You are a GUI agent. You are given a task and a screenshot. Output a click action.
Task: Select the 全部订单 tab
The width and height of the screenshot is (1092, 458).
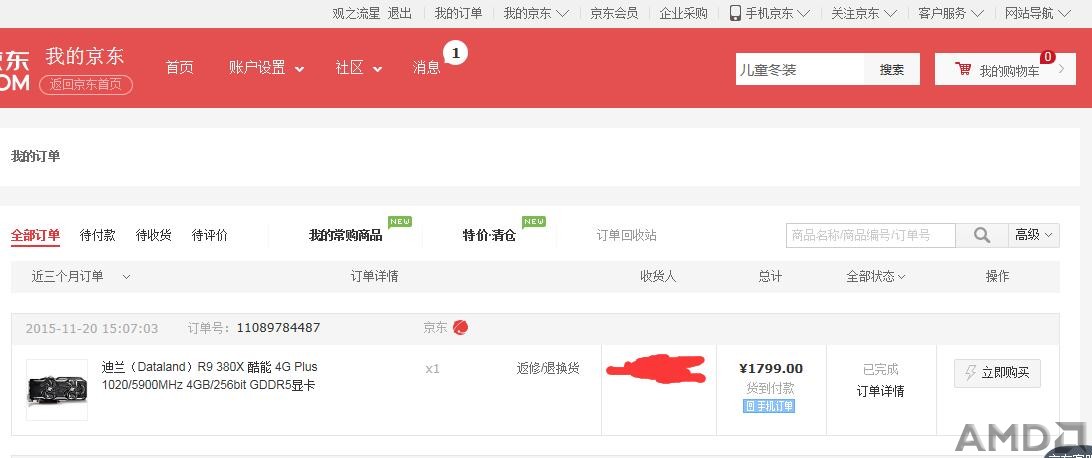[36, 235]
